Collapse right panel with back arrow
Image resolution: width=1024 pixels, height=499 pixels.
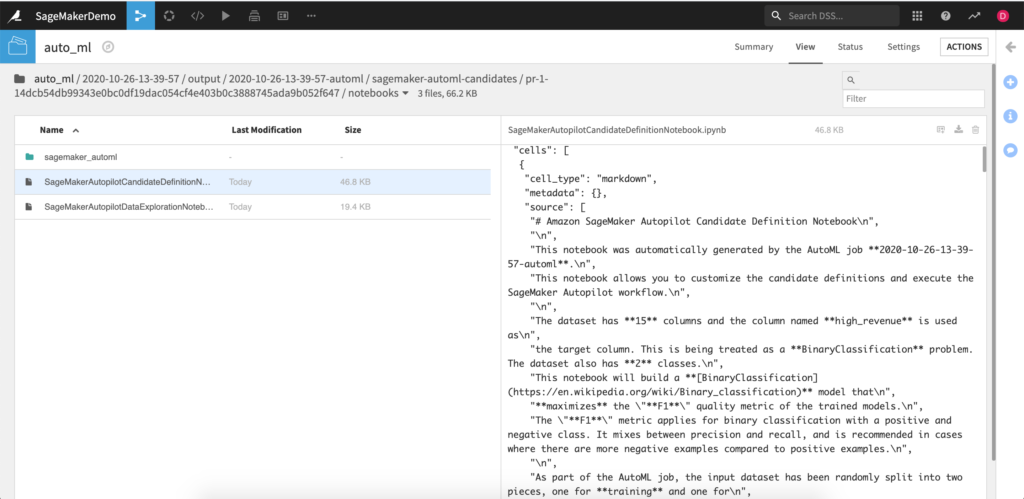point(1010,47)
